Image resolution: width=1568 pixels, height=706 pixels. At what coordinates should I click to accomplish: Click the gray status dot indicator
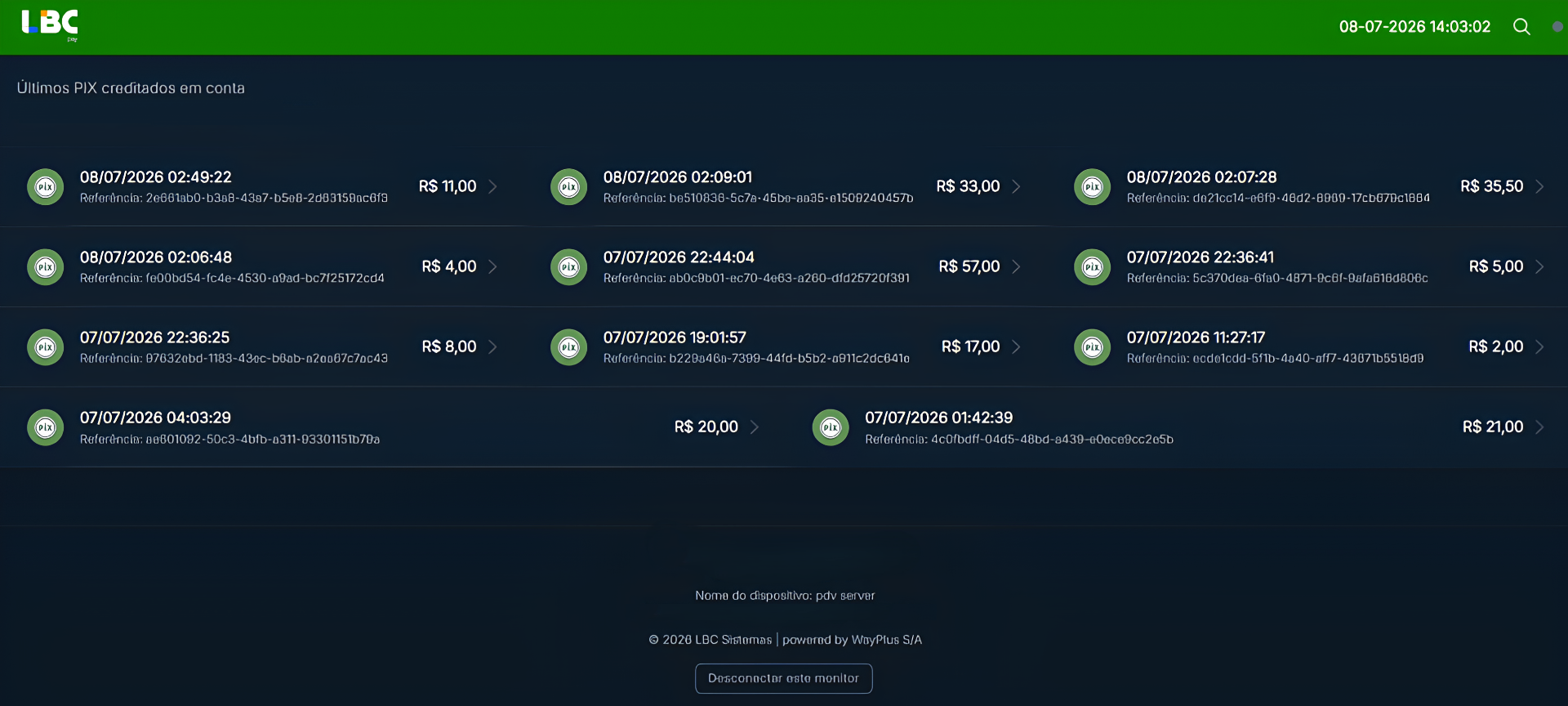[x=1557, y=27]
